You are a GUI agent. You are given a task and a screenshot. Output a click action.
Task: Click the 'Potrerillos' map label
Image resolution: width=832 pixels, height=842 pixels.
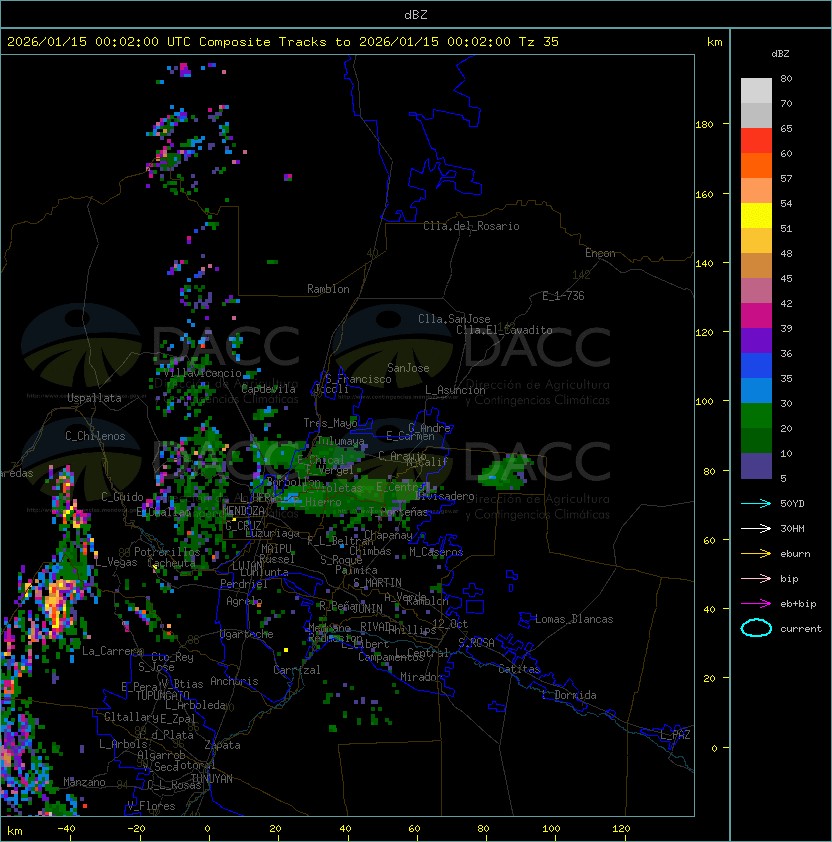tap(167, 552)
